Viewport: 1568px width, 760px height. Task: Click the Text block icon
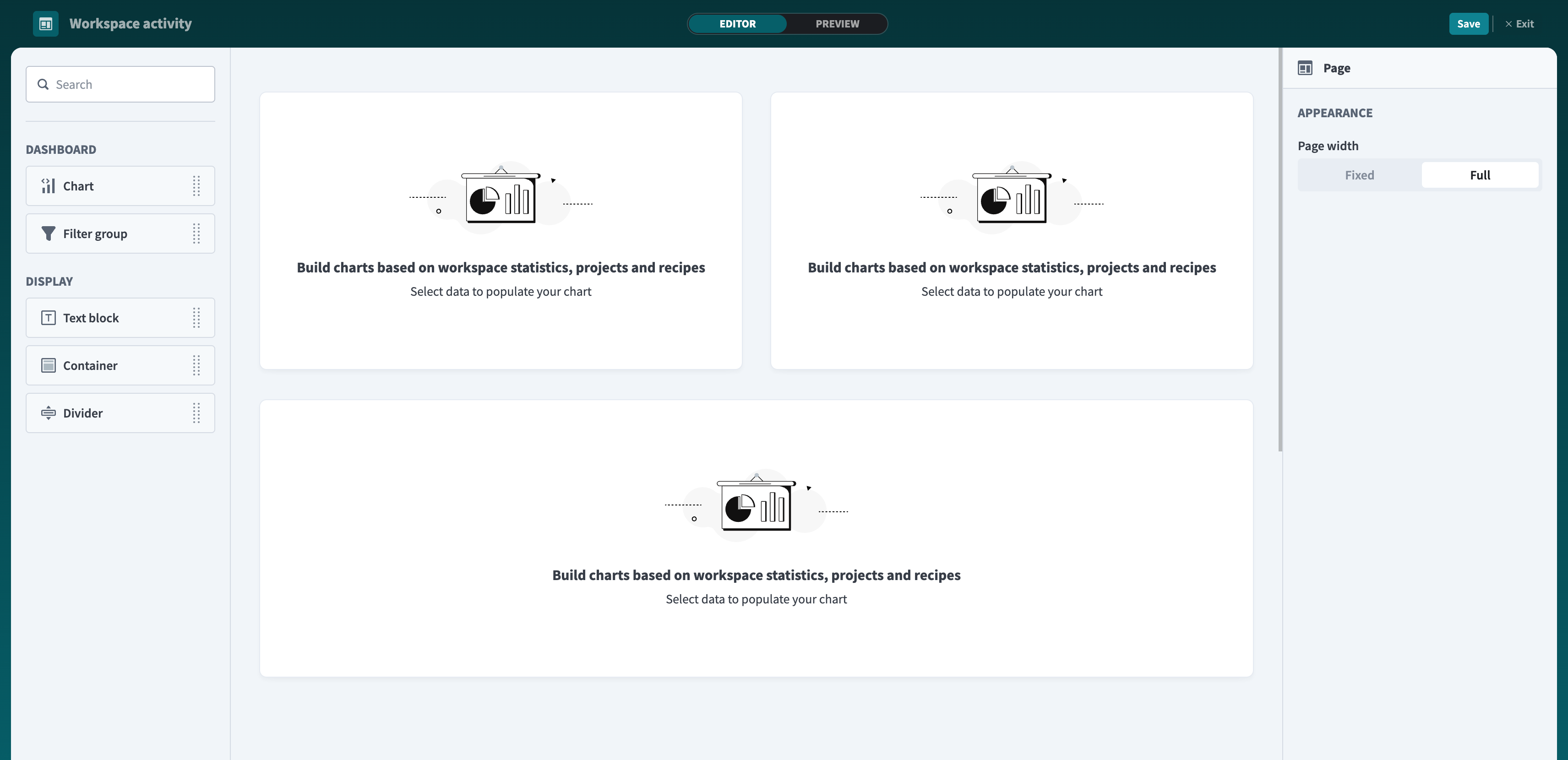pos(48,317)
